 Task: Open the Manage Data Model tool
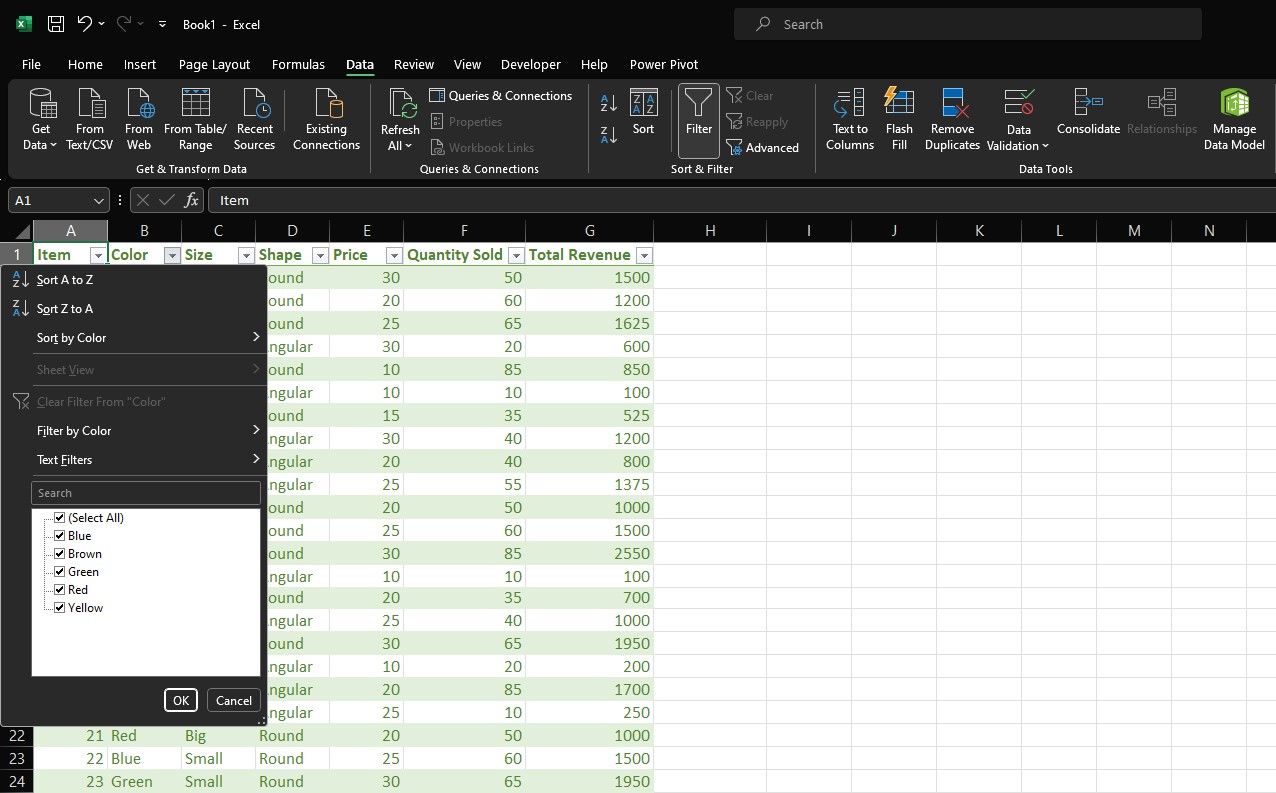pyautogui.click(x=1234, y=118)
